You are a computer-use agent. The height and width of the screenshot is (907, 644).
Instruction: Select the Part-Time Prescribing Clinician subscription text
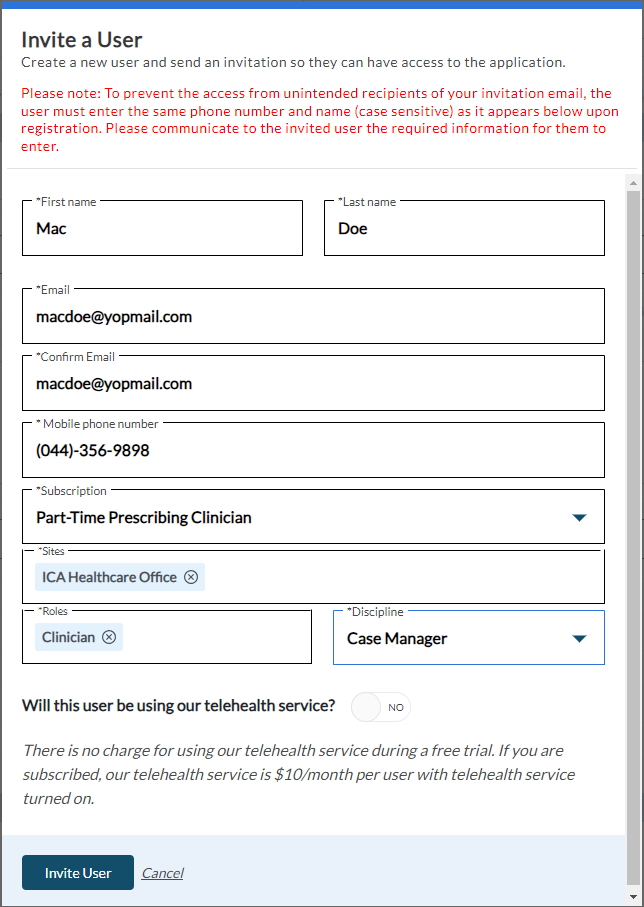click(144, 518)
